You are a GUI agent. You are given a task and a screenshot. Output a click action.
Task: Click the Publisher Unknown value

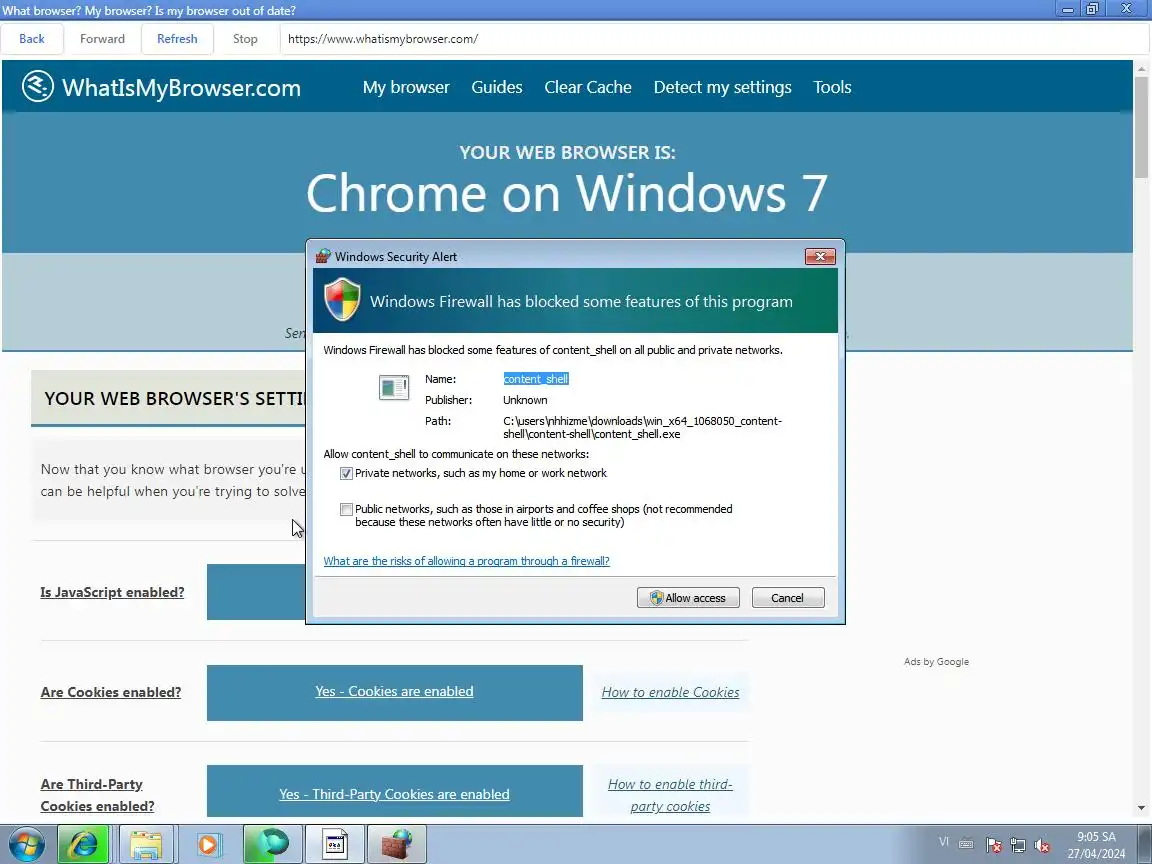pos(525,400)
